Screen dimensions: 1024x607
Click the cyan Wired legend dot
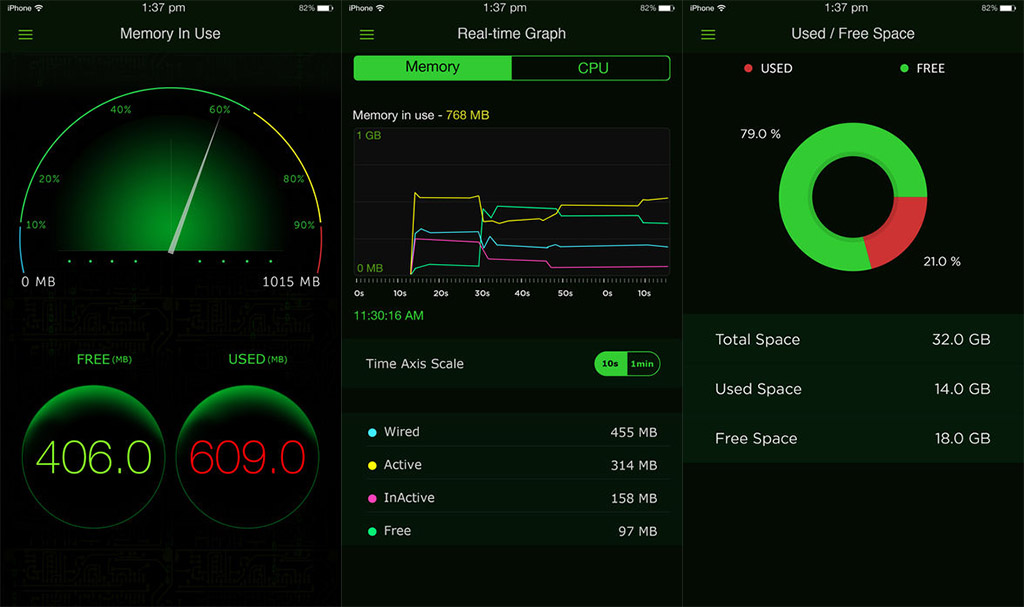[x=373, y=432]
